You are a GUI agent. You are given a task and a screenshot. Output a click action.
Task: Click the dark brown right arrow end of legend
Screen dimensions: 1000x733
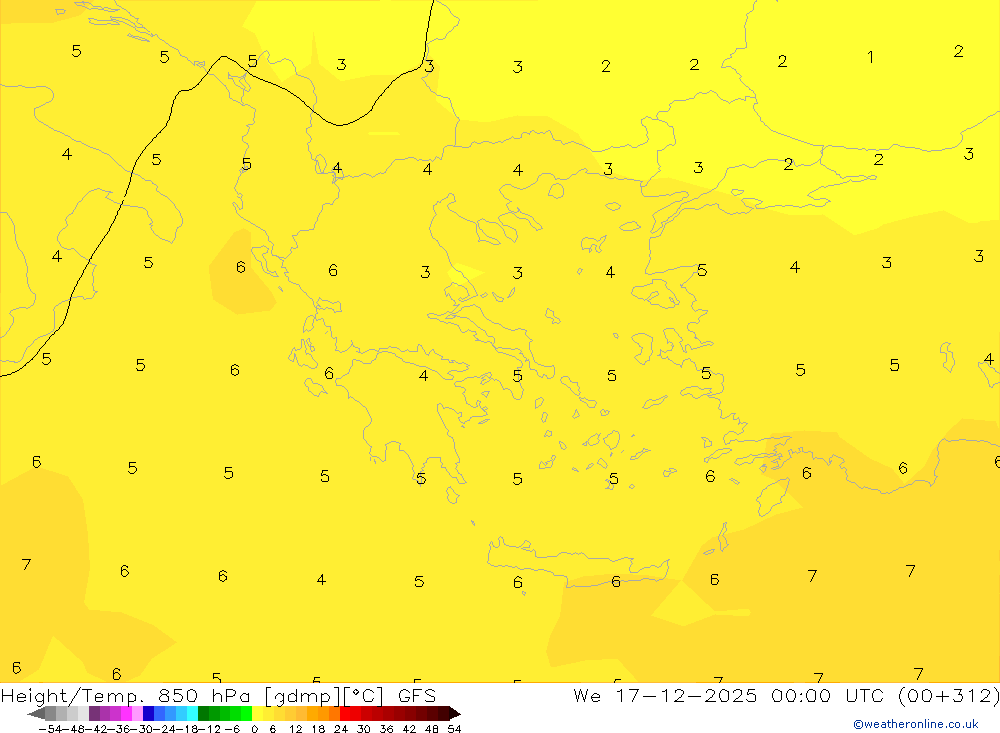[454, 714]
